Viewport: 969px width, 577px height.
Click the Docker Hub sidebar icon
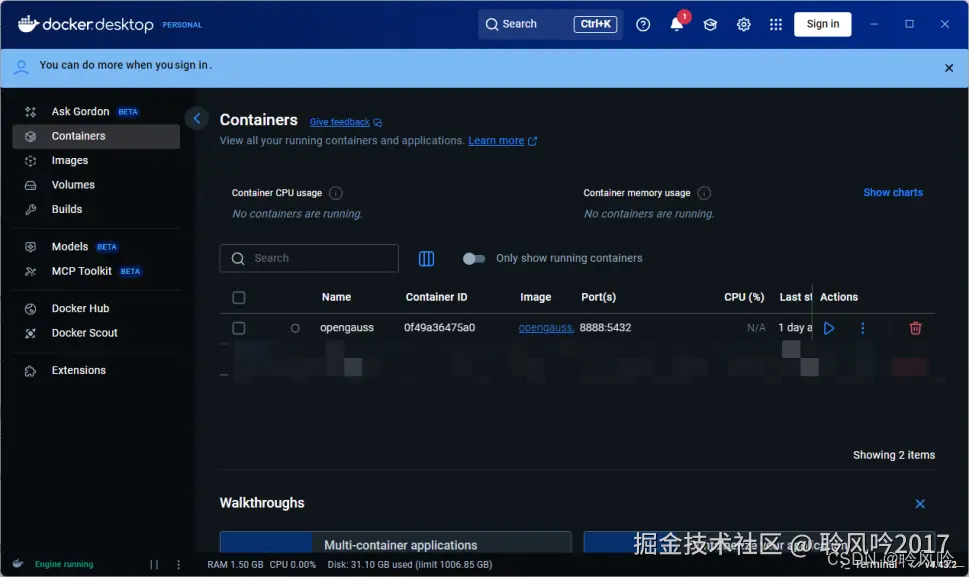(30, 309)
